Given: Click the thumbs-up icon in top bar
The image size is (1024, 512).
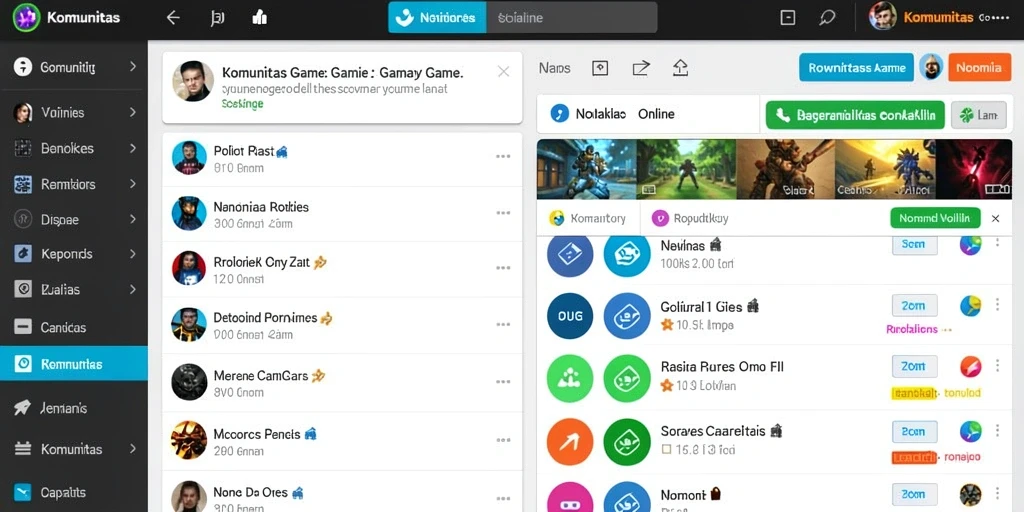Looking at the screenshot, I should pyautogui.click(x=259, y=18).
